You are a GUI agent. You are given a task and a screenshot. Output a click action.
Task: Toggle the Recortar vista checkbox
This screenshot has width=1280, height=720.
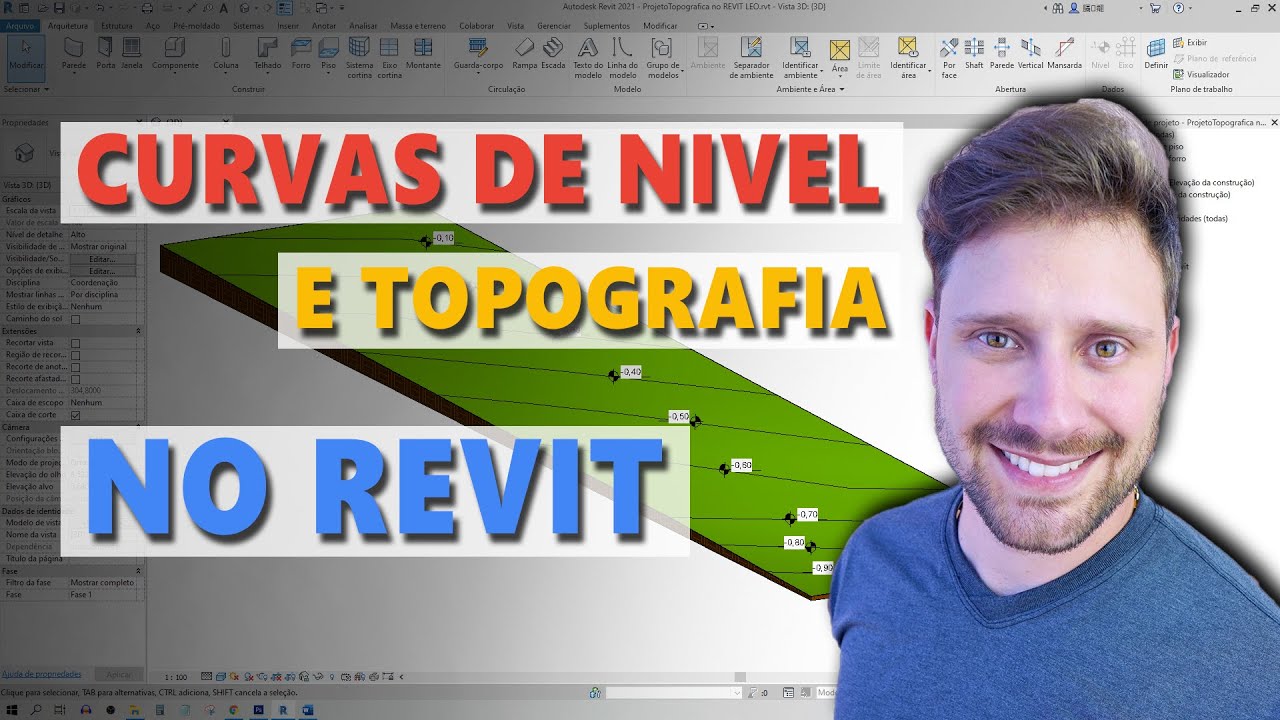click(75, 343)
